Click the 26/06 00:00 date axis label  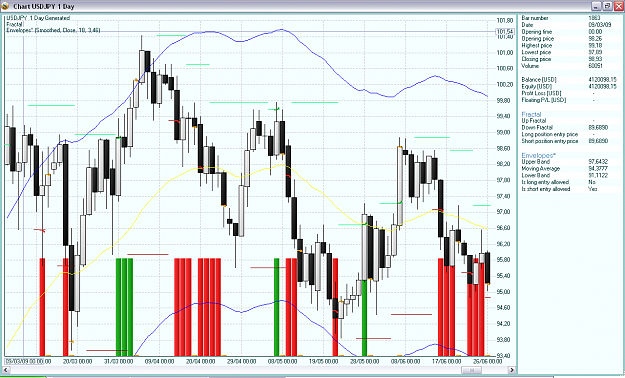(x=487, y=361)
